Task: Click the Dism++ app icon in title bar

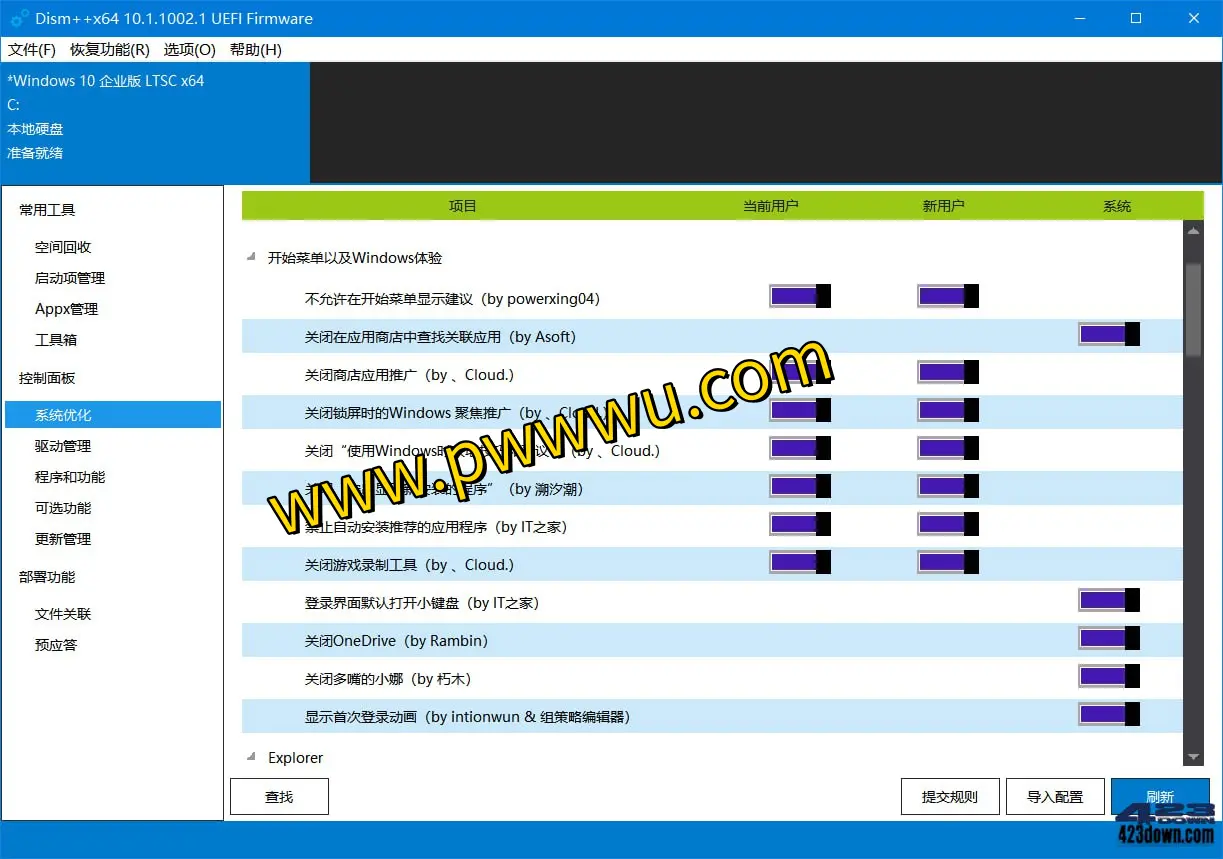Action: pyautogui.click(x=19, y=18)
